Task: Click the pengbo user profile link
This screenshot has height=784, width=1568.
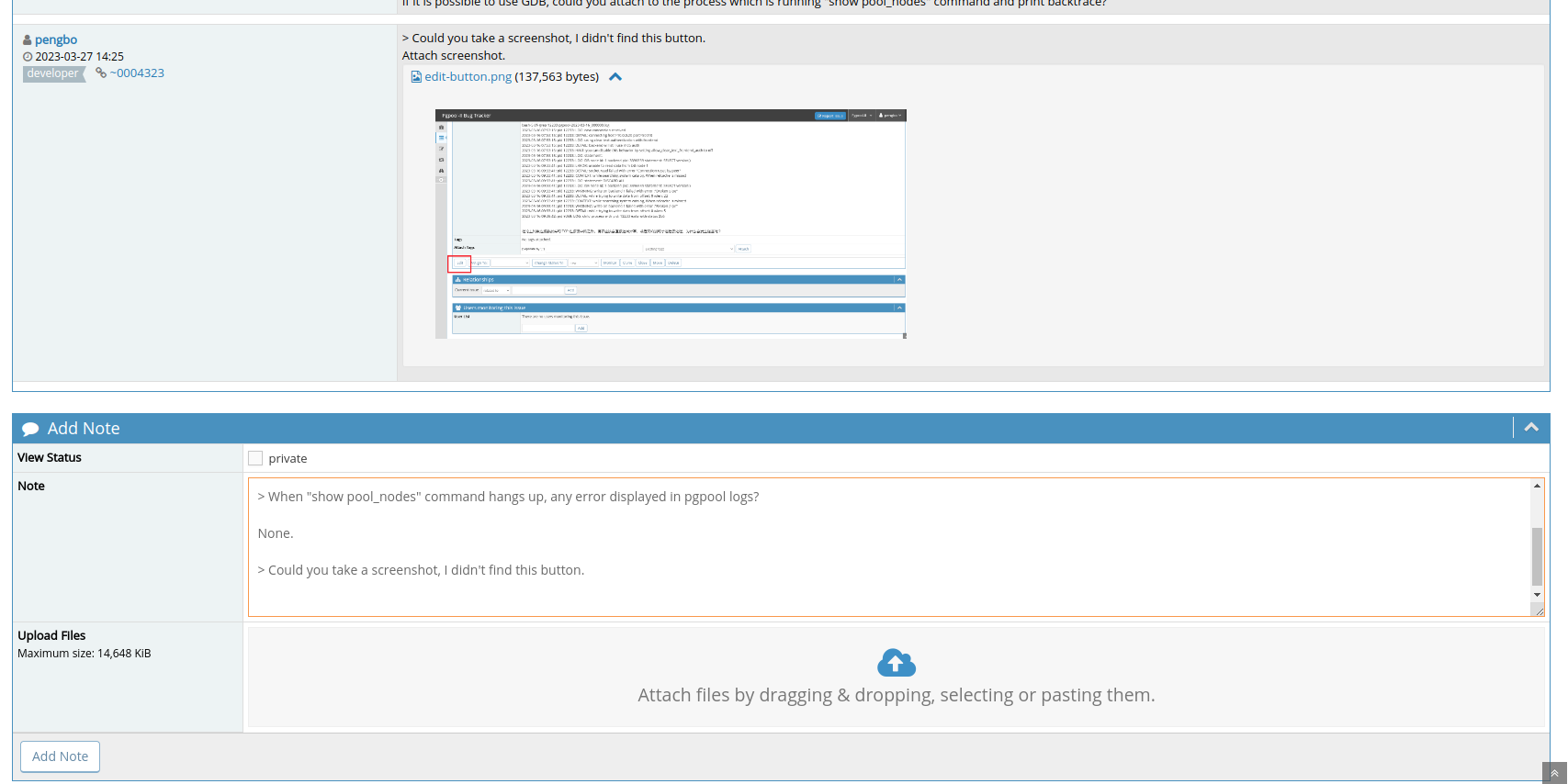Action: coord(56,39)
